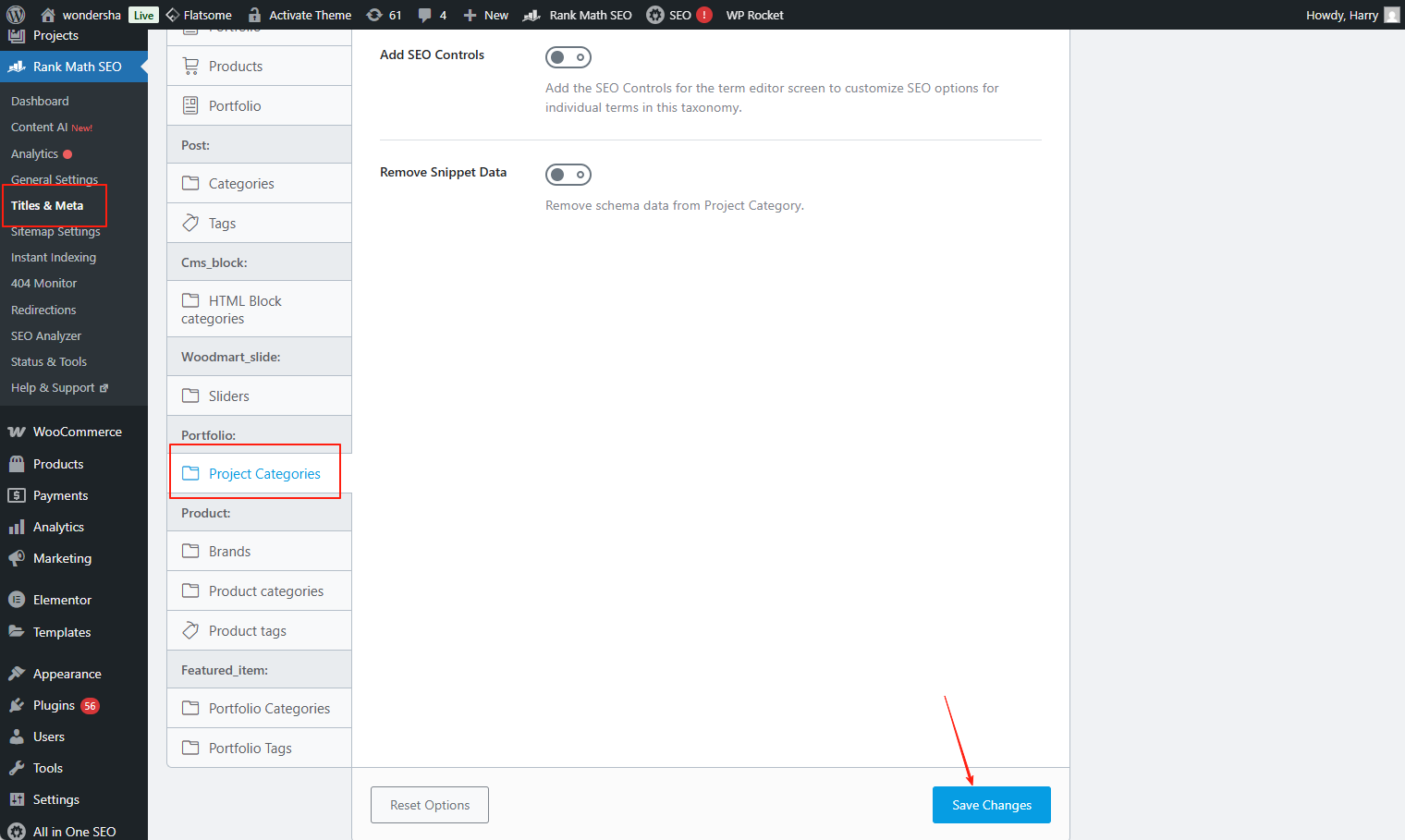Enable the Add SEO Controls toggle
The width and height of the screenshot is (1405, 840).
[x=568, y=57]
